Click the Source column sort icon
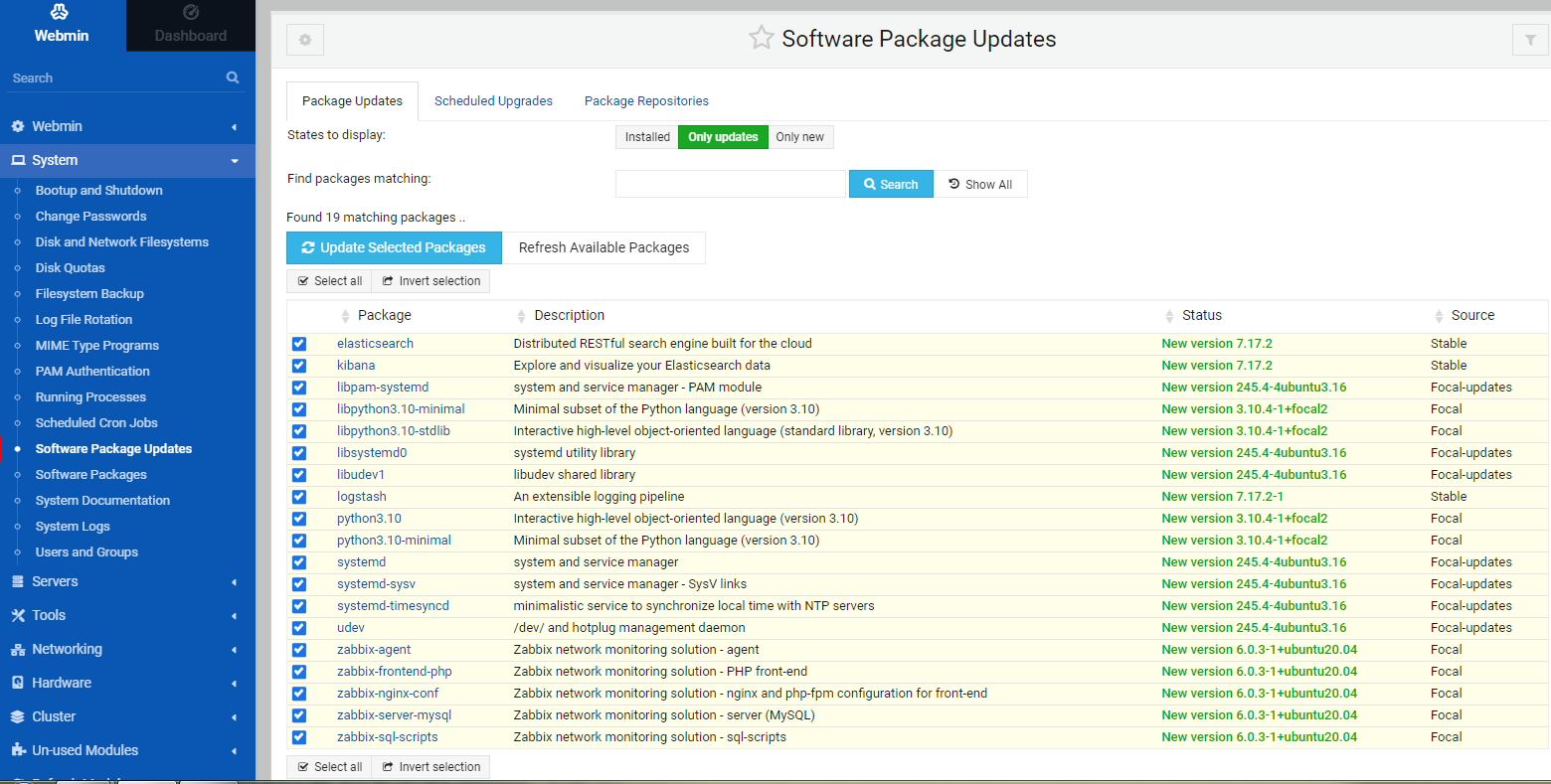1551x784 pixels. click(1439, 316)
